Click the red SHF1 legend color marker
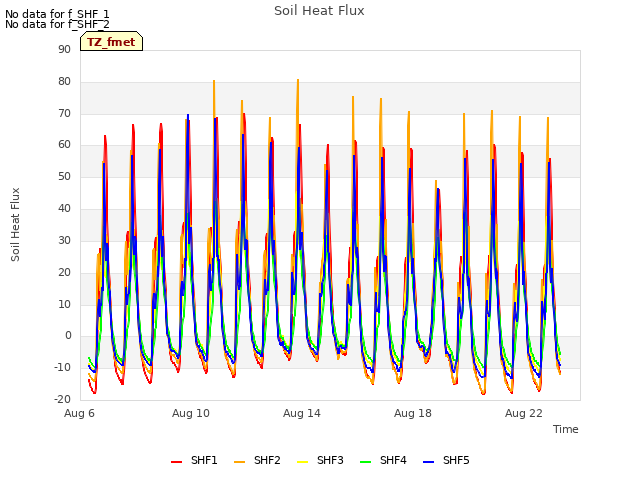Viewport: 640px width, 480px height. pos(176,462)
